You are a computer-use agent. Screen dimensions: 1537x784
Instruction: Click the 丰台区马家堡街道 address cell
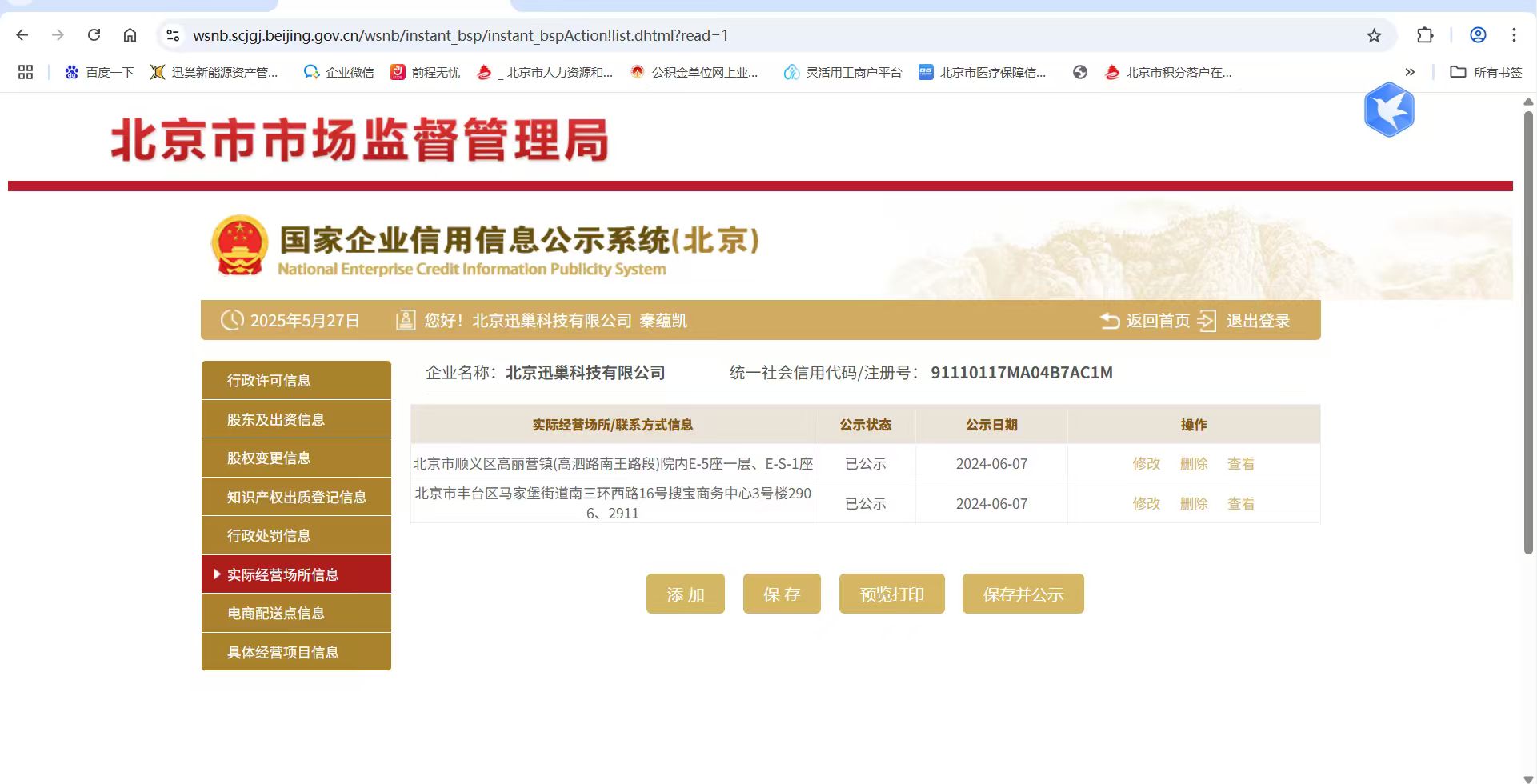click(x=613, y=503)
